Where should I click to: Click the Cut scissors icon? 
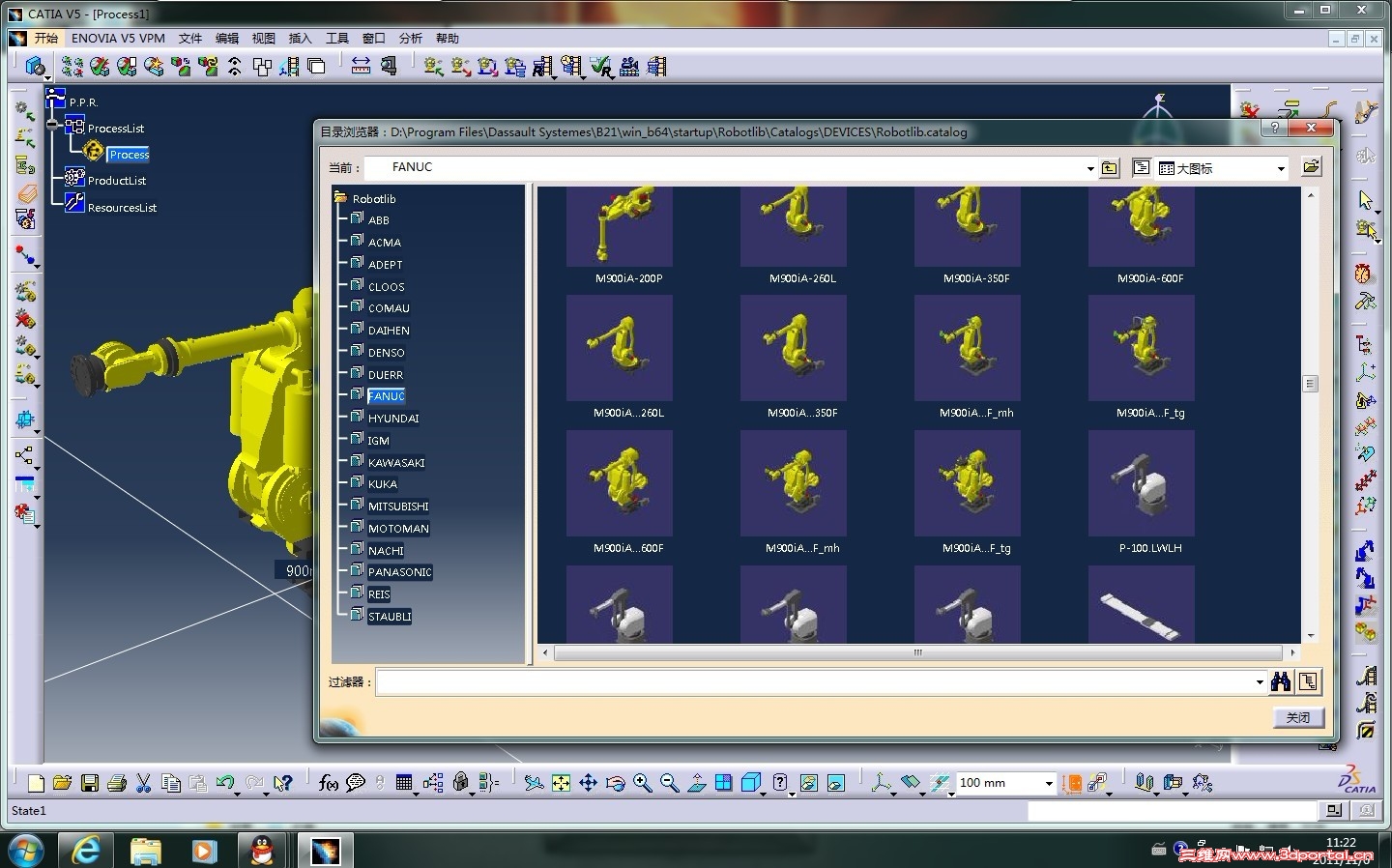(144, 783)
